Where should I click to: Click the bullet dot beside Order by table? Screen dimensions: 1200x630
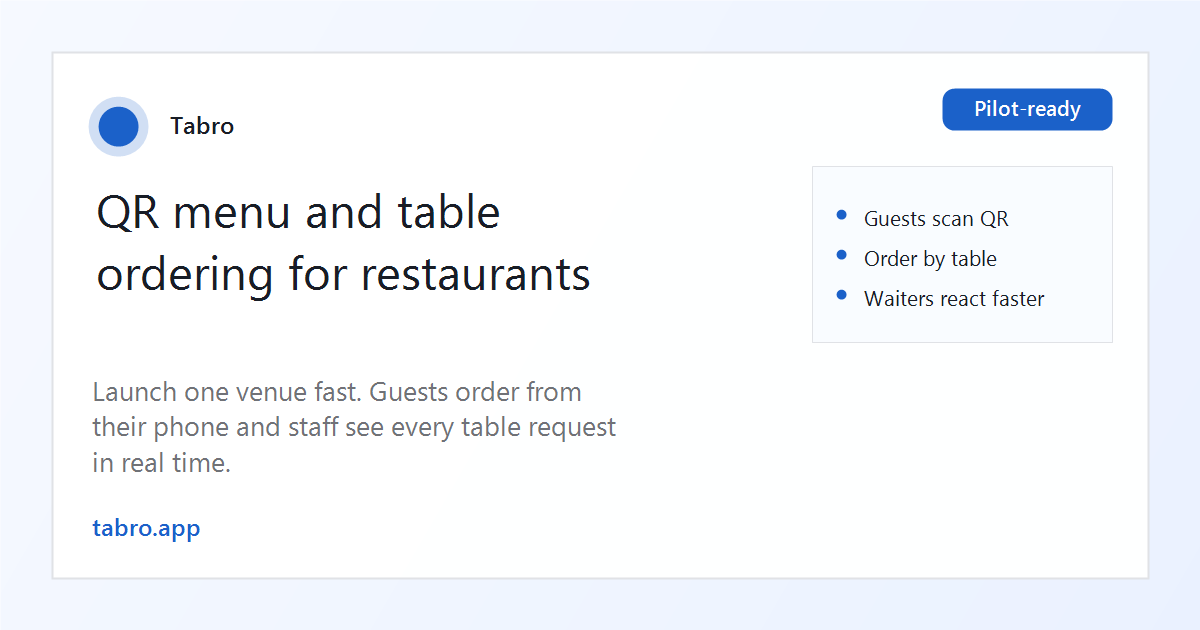pos(841,255)
